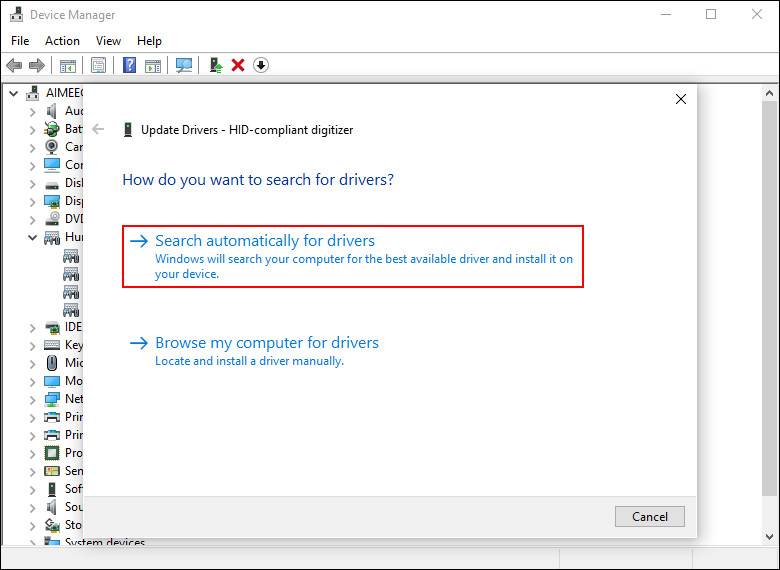Open the Properties toolbar icon
The height and width of the screenshot is (570, 780).
[98, 65]
